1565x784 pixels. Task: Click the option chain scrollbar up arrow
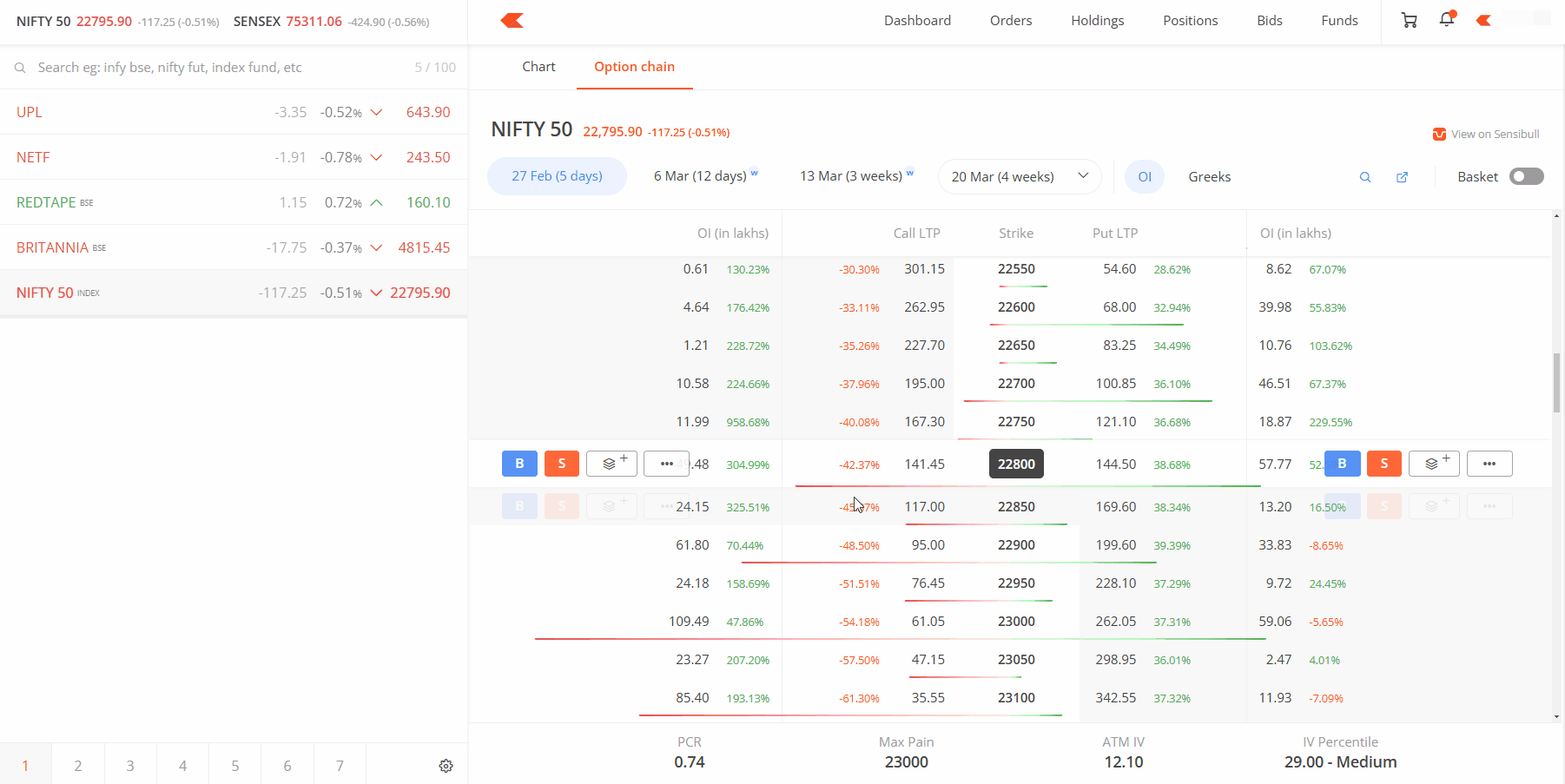(1556, 215)
